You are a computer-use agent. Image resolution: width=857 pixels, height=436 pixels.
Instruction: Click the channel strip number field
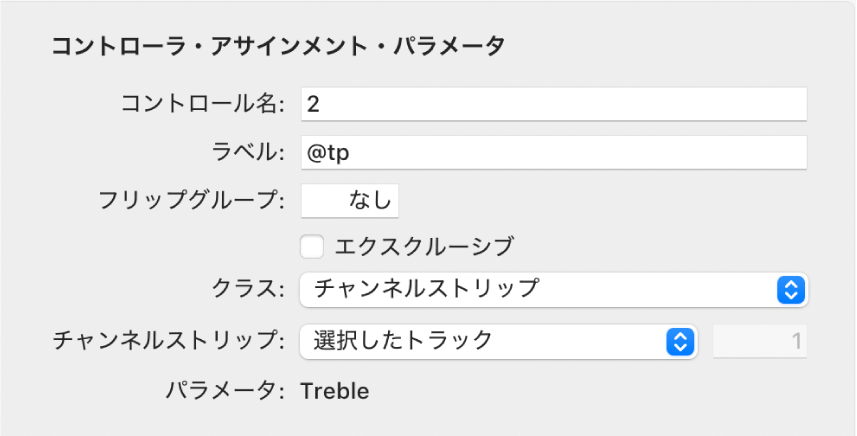coord(760,341)
